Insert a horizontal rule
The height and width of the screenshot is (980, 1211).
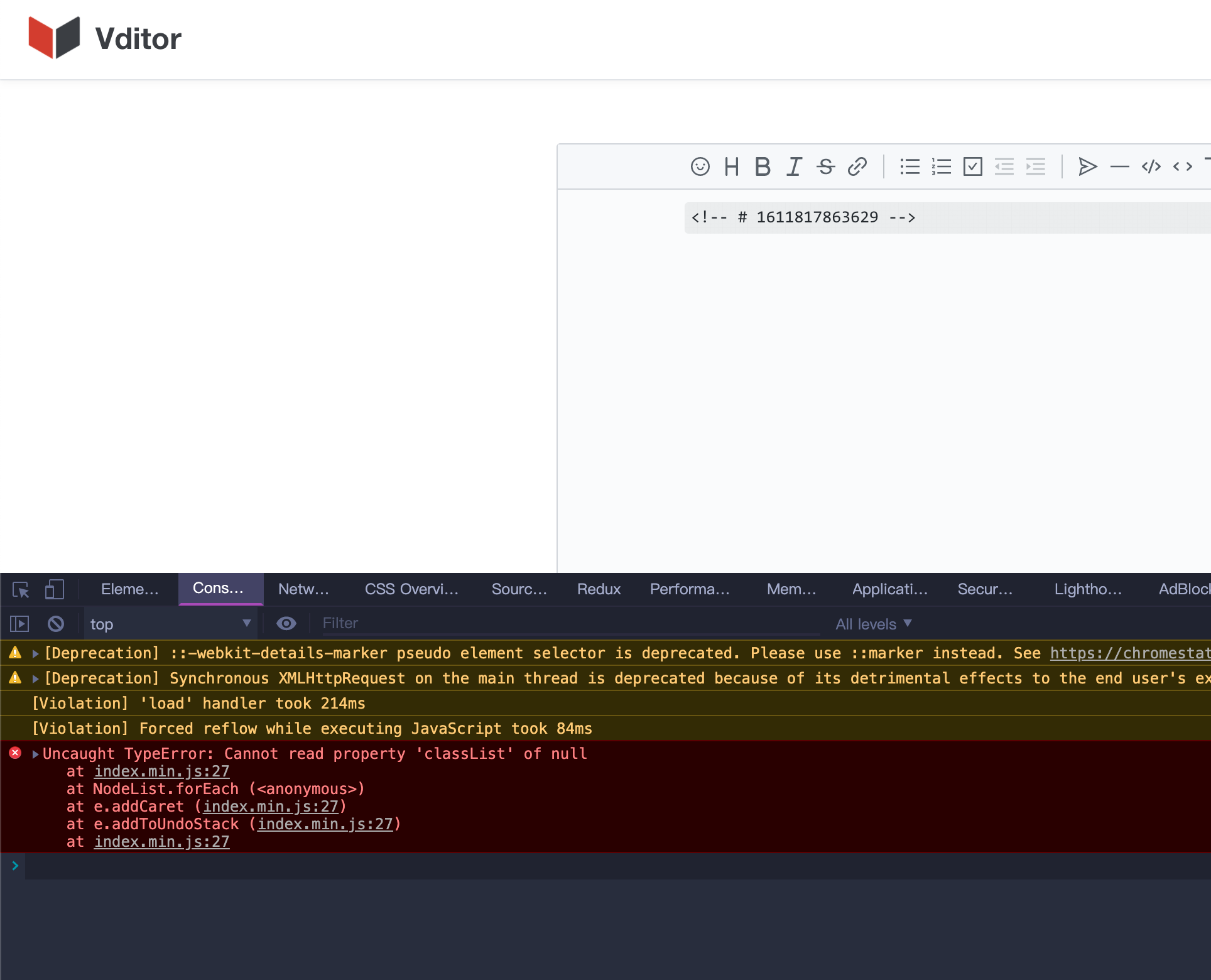[x=1119, y=166]
